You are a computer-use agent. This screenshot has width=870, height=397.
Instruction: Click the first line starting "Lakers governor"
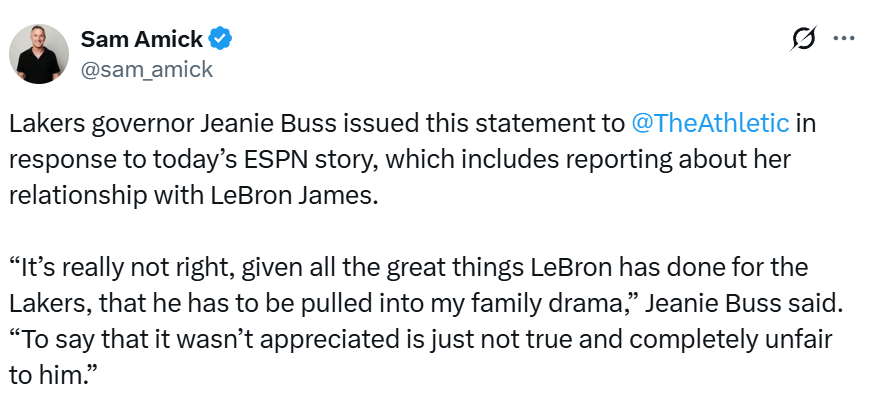413,124
